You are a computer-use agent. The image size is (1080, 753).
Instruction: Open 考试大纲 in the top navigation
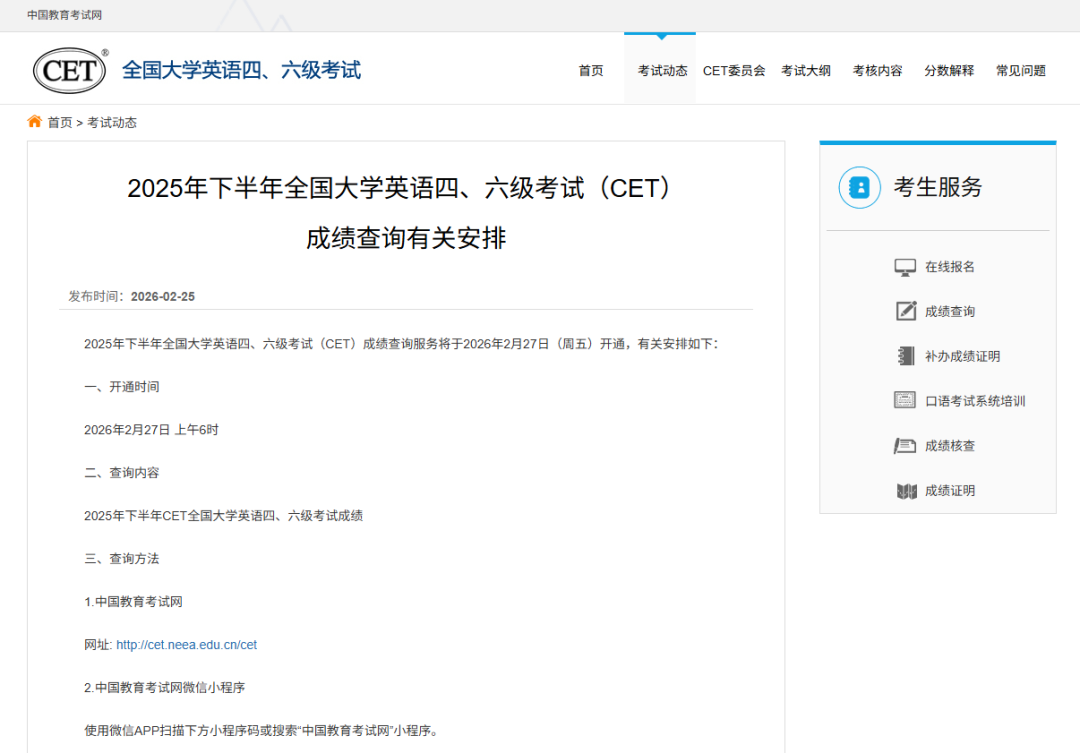click(806, 71)
